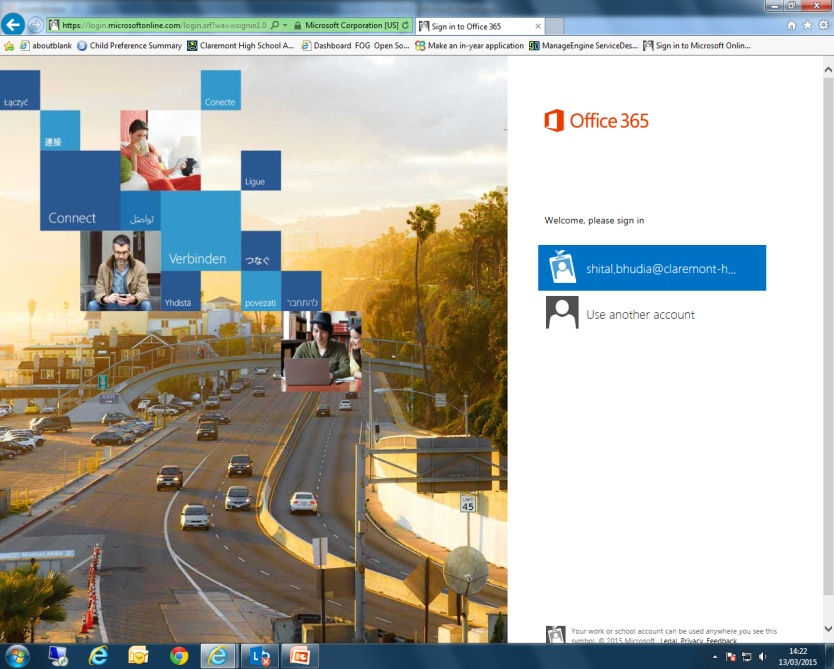834x669 pixels.
Task: Launch the first Internet Explorer taskbar icon
Action: [x=98, y=656]
